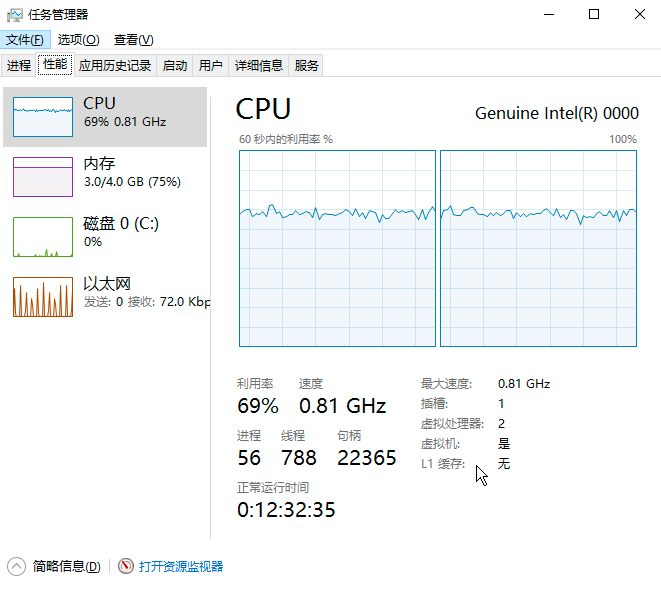Open the 查看(V) menu
The image size is (661, 591).
pos(133,40)
